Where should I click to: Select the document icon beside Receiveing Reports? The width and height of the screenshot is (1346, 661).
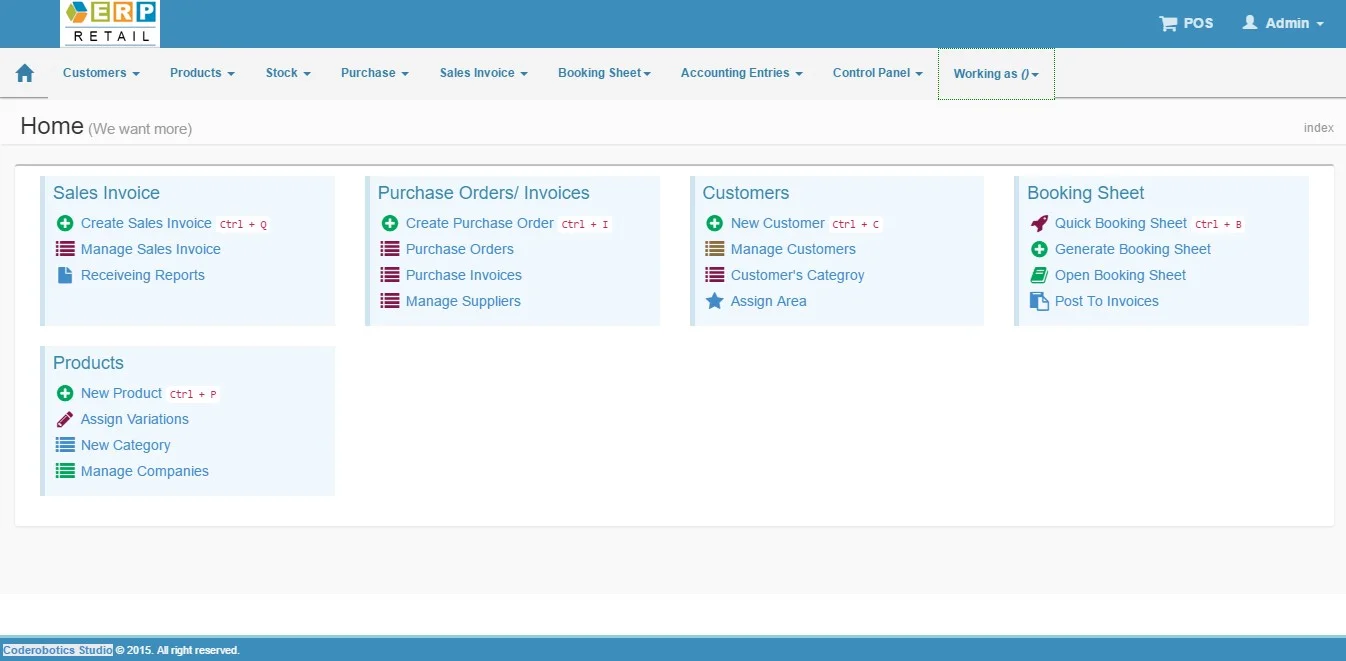pos(65,275)
